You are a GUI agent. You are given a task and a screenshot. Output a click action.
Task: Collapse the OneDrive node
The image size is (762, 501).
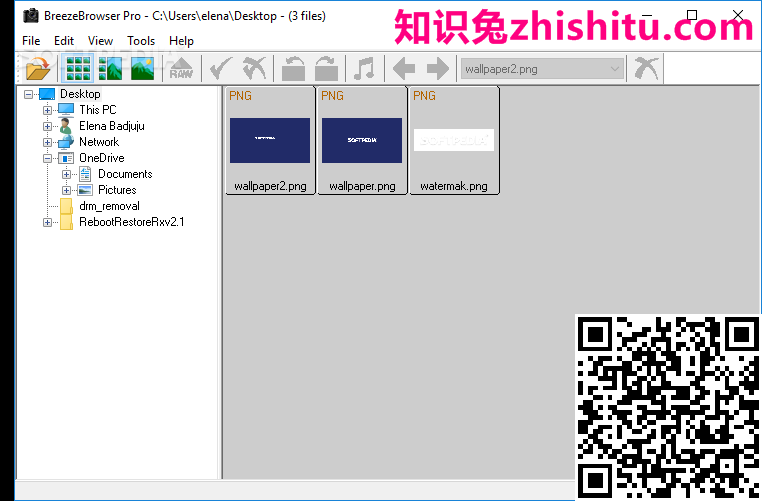[x=47, y=158]
